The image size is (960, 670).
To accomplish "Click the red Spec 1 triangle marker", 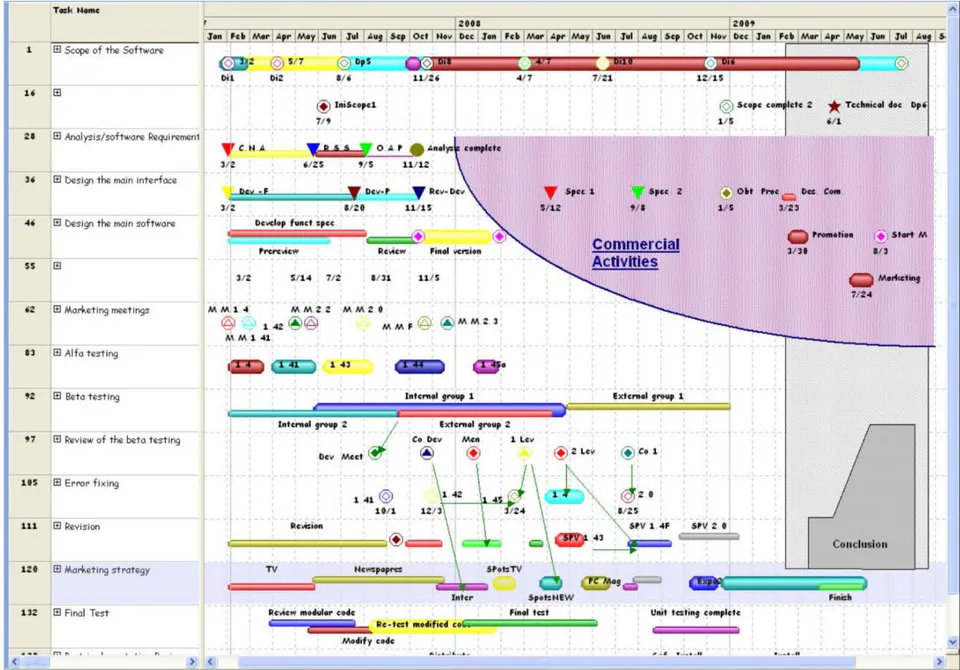I will [550, 193].
